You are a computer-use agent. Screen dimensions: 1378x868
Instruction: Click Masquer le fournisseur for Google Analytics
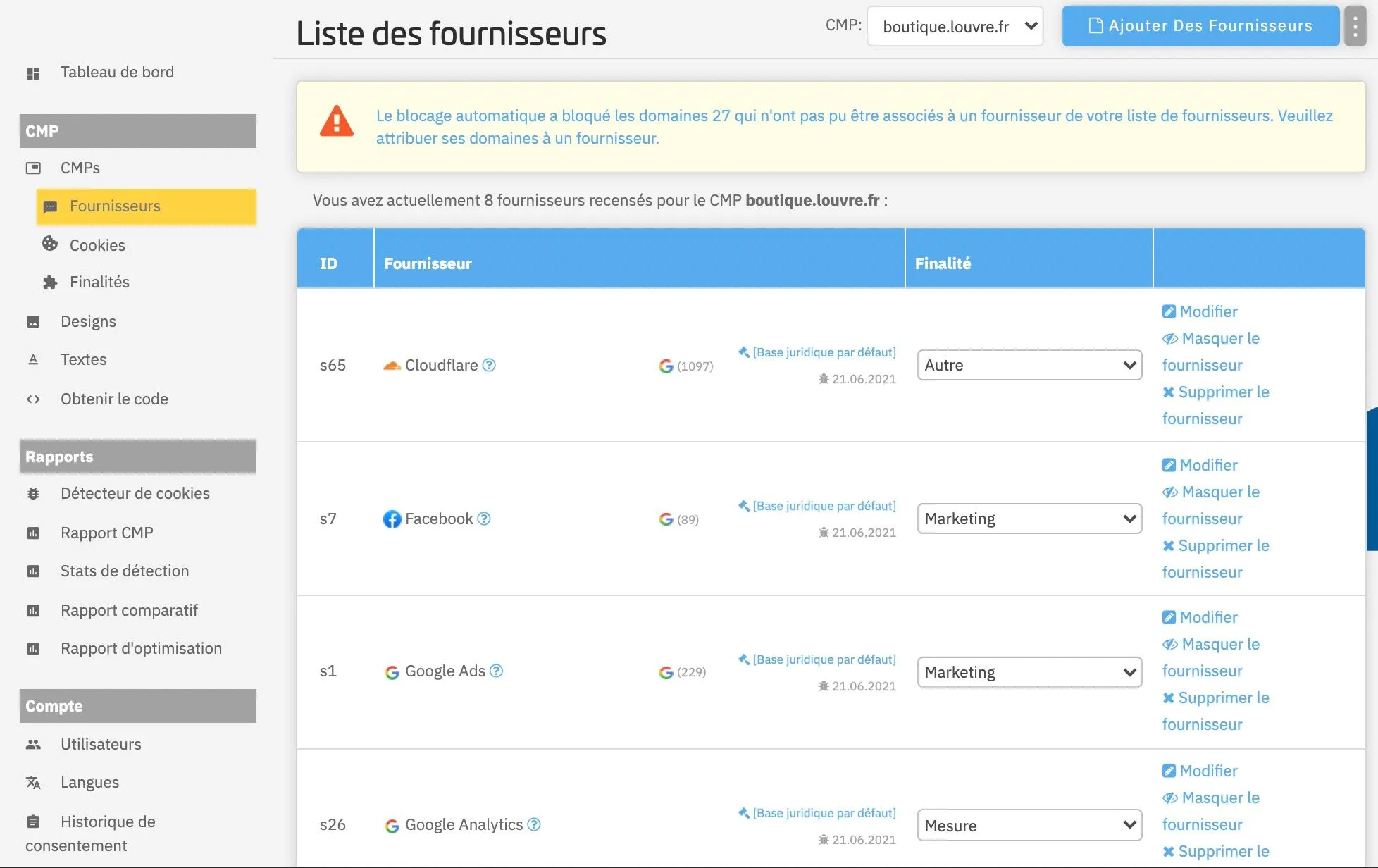pyautogui.click(x=1211, y=811)
